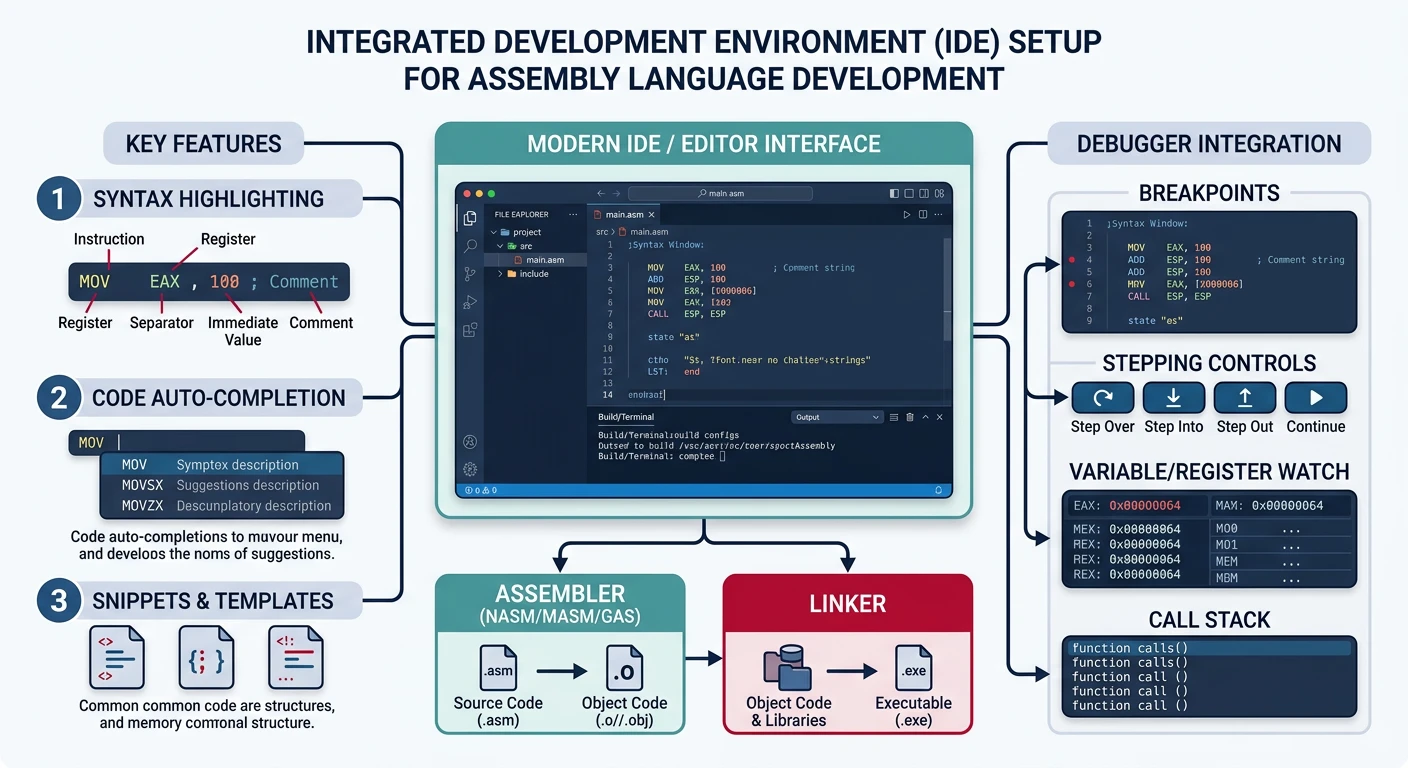Switch to the main.asm editor tab
1408x768 pixels.
click(624, 214)
